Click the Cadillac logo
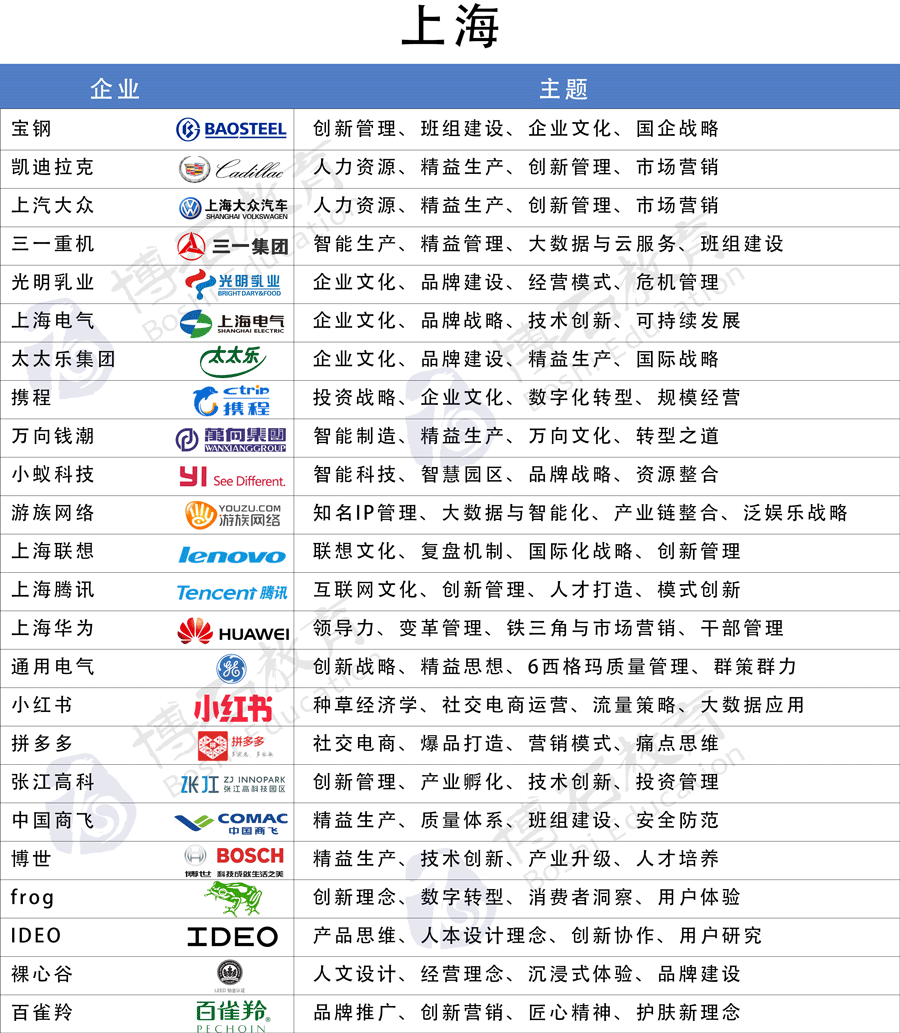 coord(232,168)
